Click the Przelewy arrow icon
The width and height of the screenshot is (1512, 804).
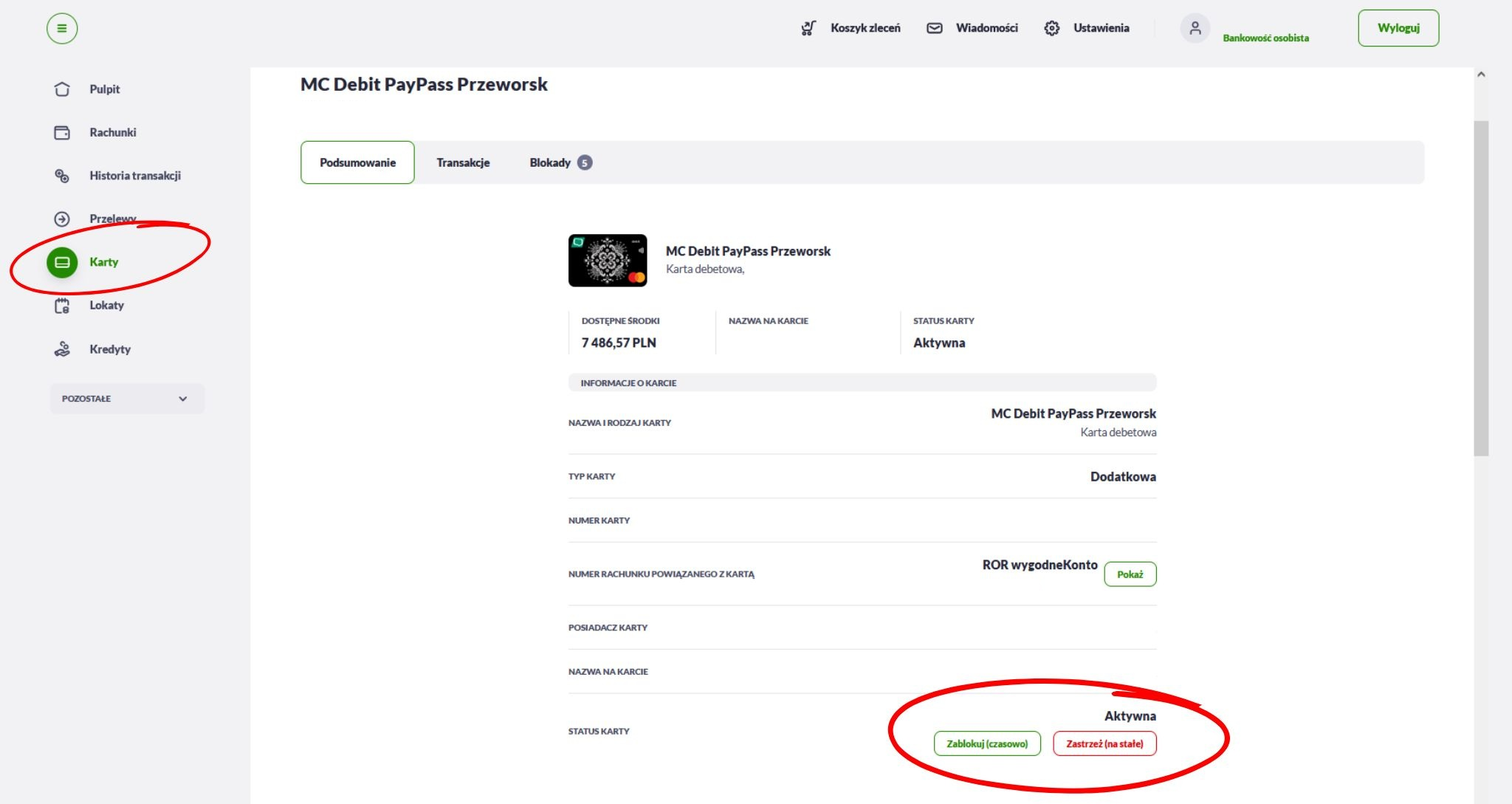point(62,219)
